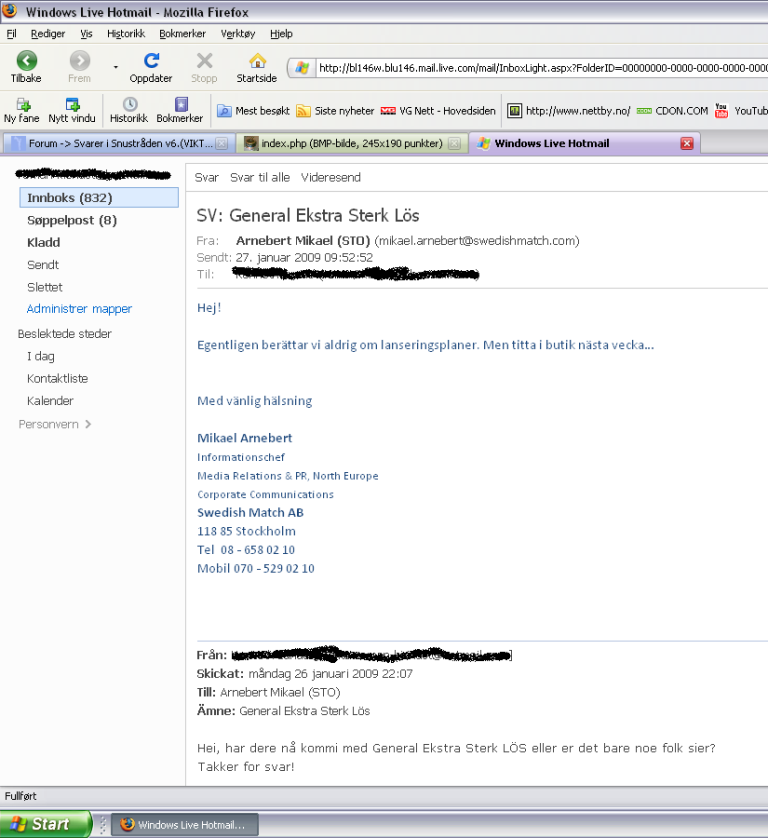Close the Forum Snustråden tab
Screen dimensions: 768x838
(x=221, y=143)
